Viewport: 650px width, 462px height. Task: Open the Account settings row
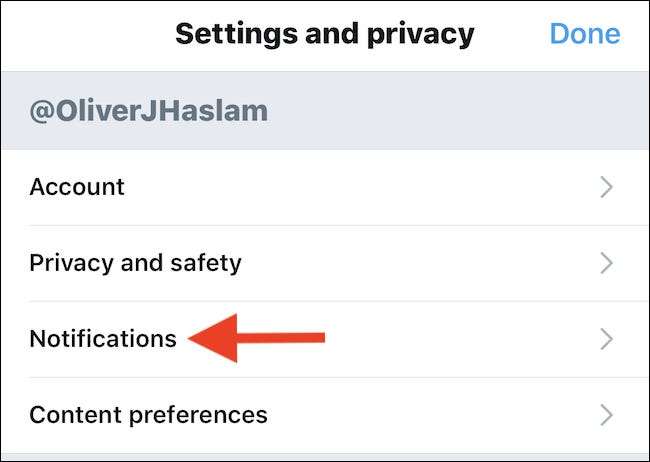[77, 187]
